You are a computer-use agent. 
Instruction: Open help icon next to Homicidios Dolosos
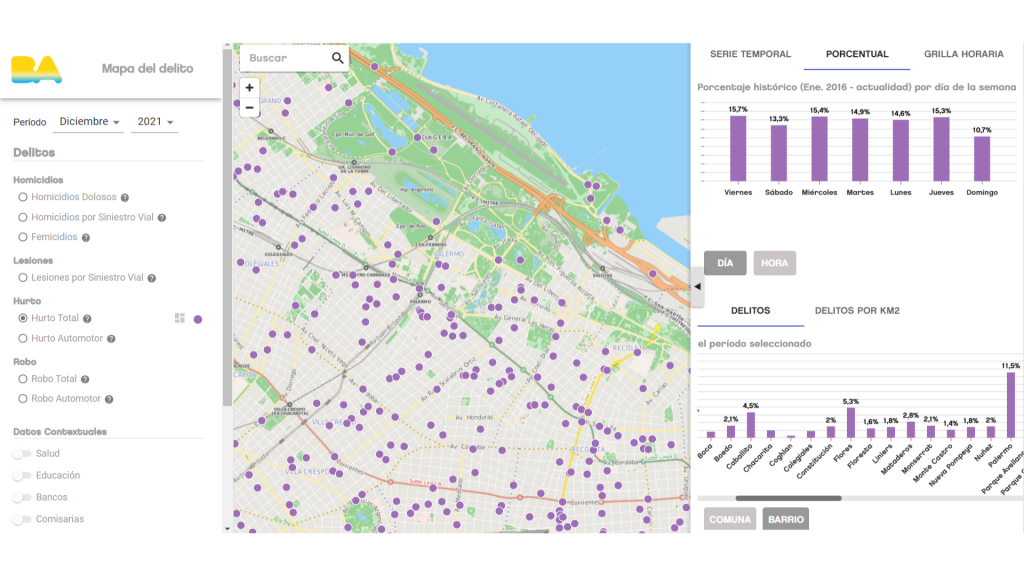(125, 198)
